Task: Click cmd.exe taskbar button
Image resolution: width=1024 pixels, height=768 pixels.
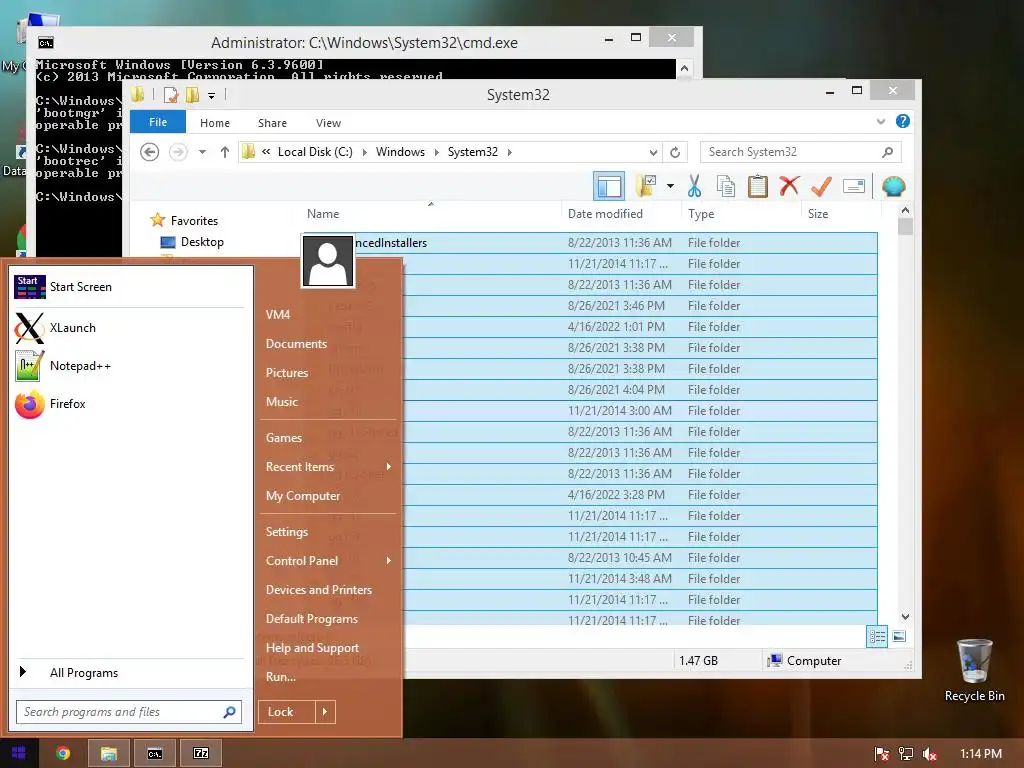Action: coord(154,754)
